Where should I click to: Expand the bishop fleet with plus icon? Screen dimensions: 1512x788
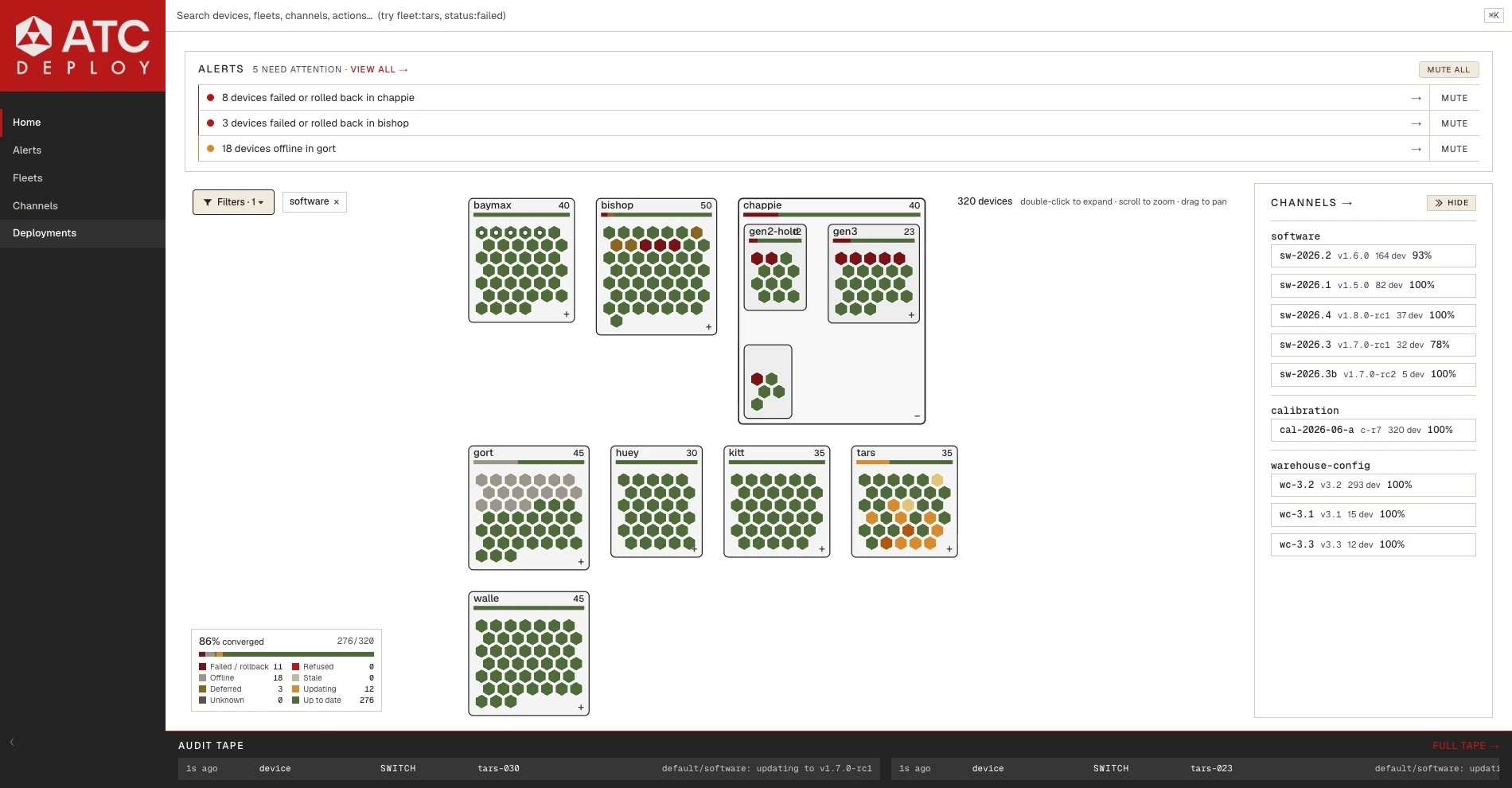(708, 327)
